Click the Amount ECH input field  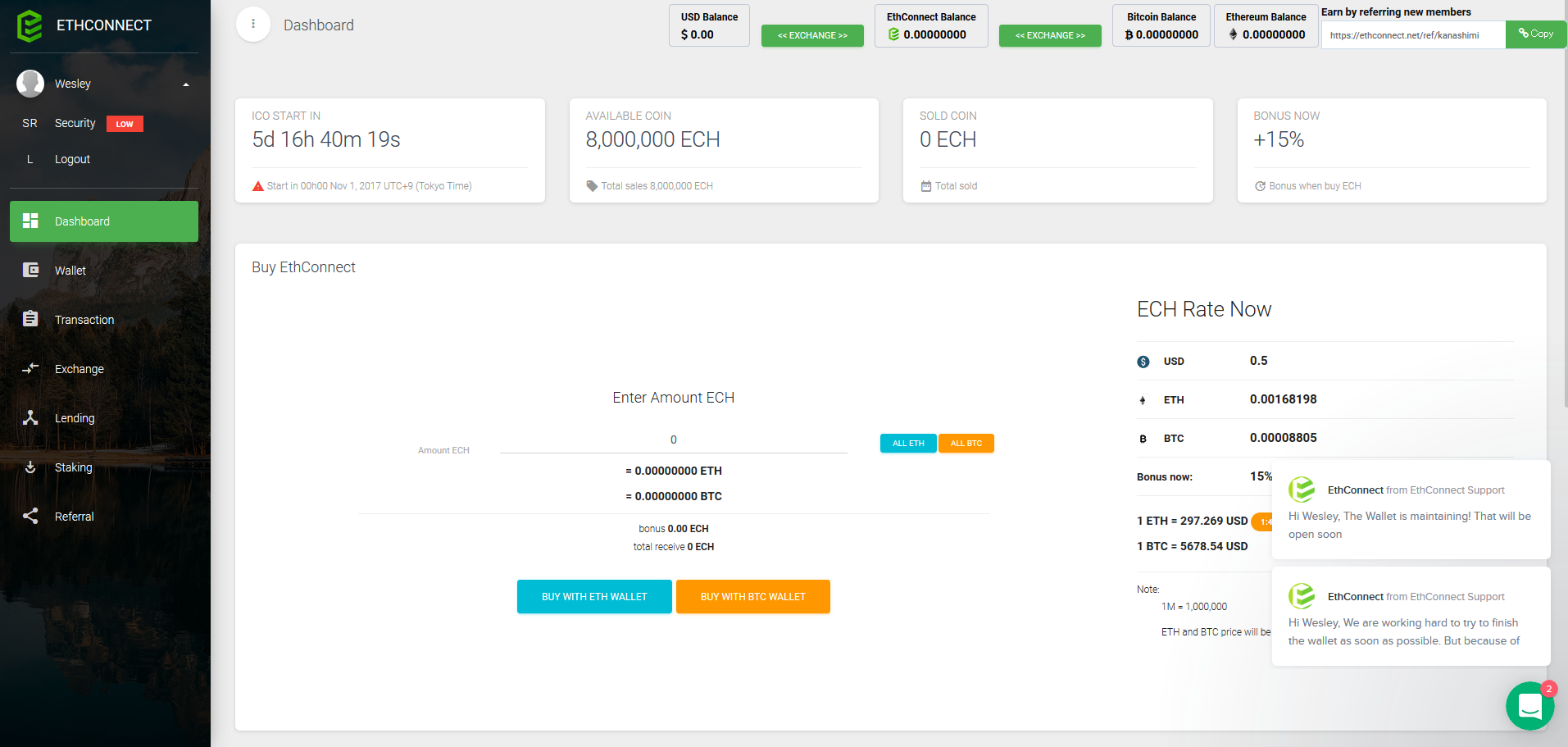(x=674, y=440)
